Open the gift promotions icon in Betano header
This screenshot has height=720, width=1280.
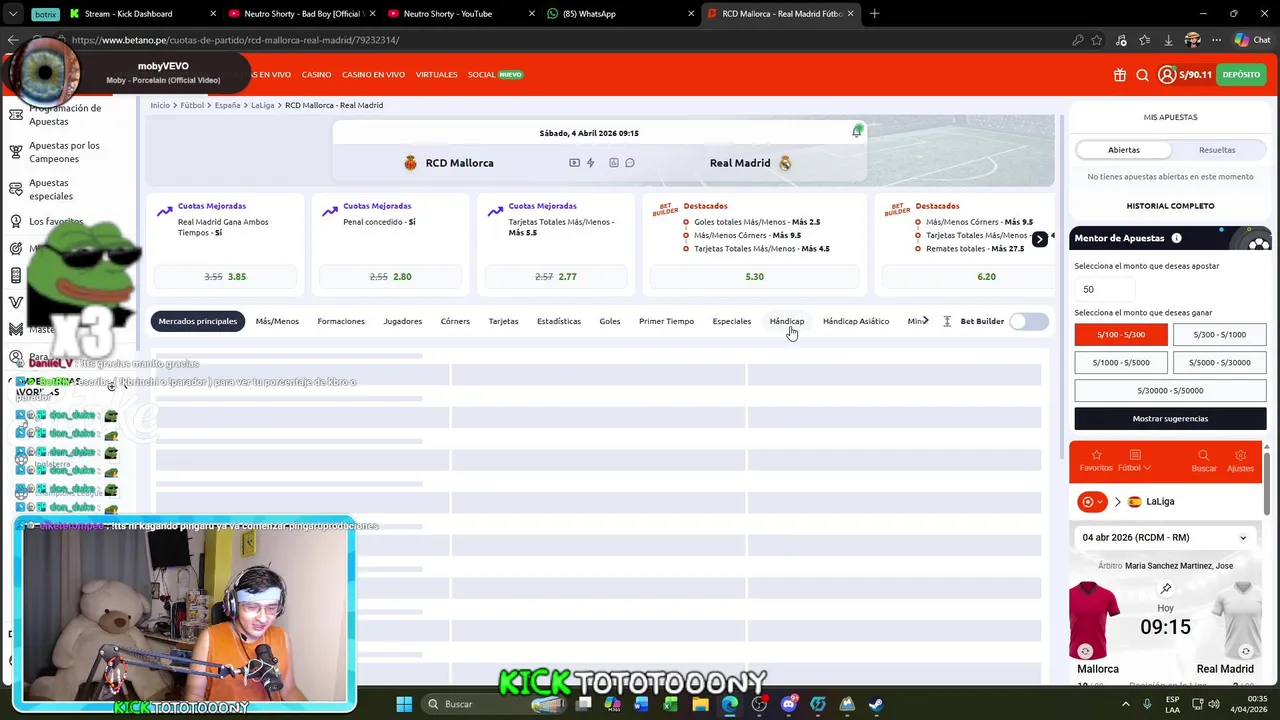1119,75
